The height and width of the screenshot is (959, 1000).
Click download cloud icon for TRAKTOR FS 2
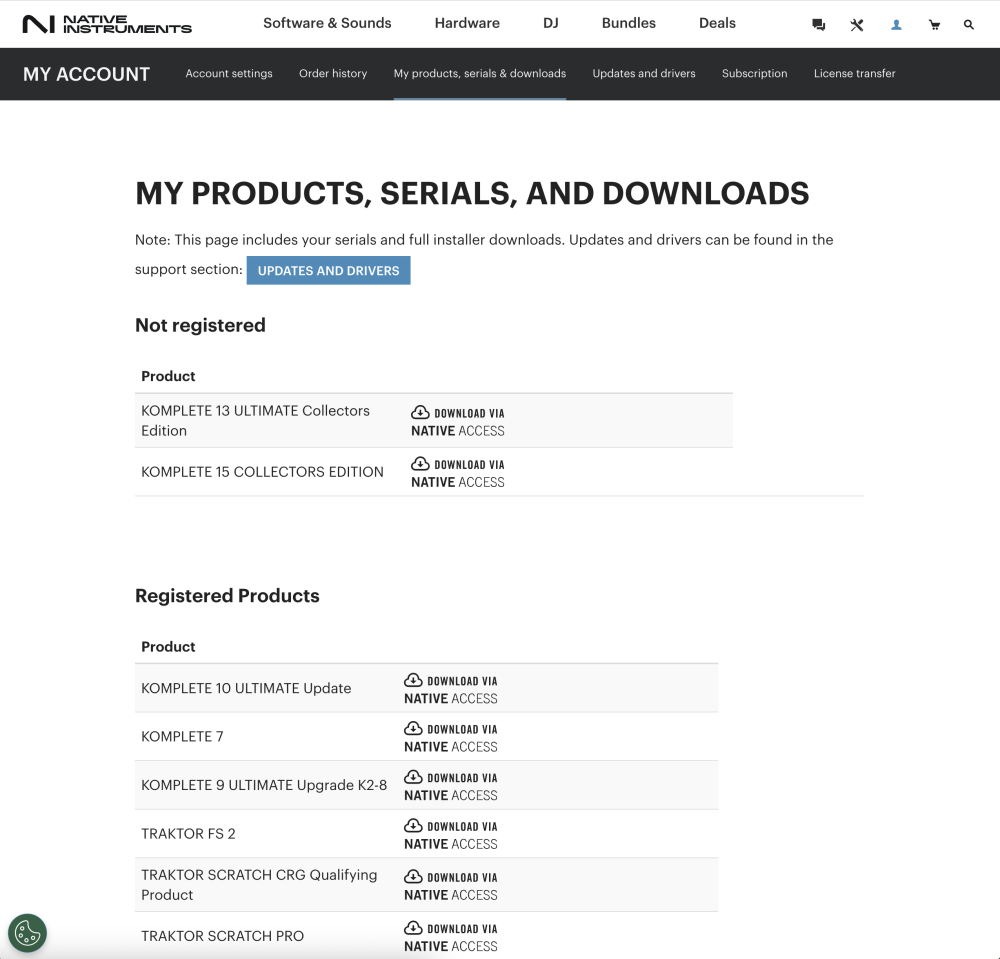[413, 825]
